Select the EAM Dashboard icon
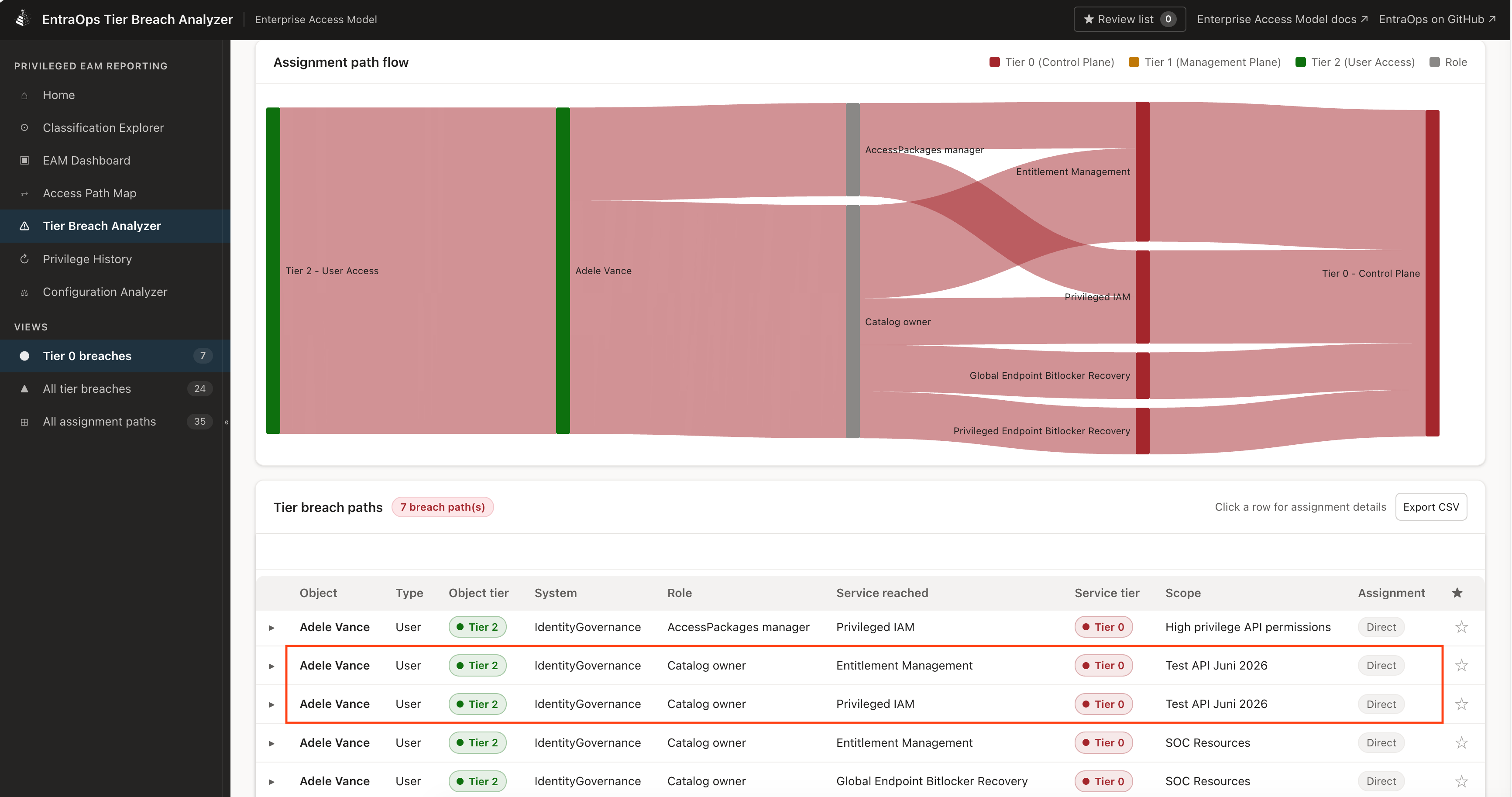This screenshot has height=797, width=1512. 24,160
